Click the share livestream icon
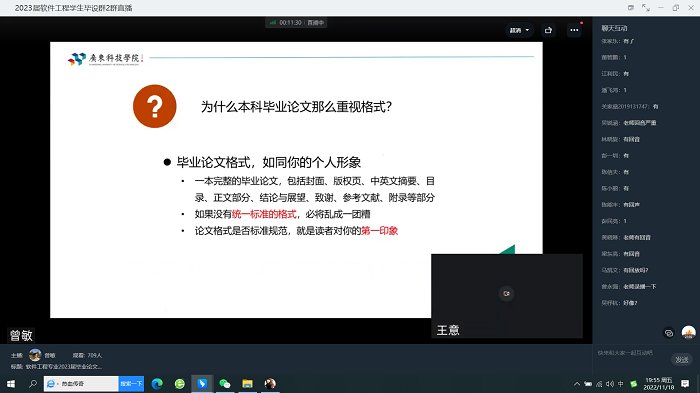The image size is (700, 393). [548, 30]
